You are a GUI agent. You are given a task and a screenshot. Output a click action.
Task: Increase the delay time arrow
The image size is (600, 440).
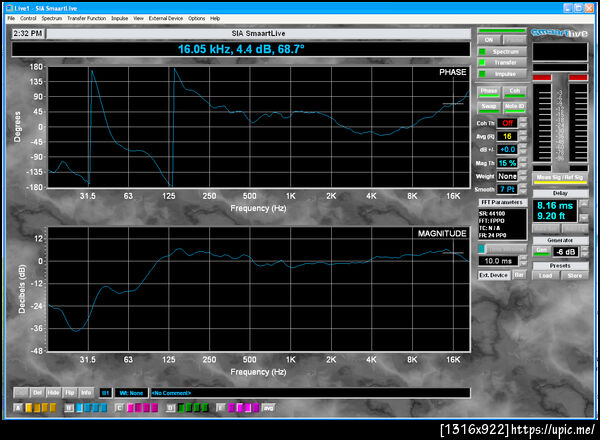(584, 204)
